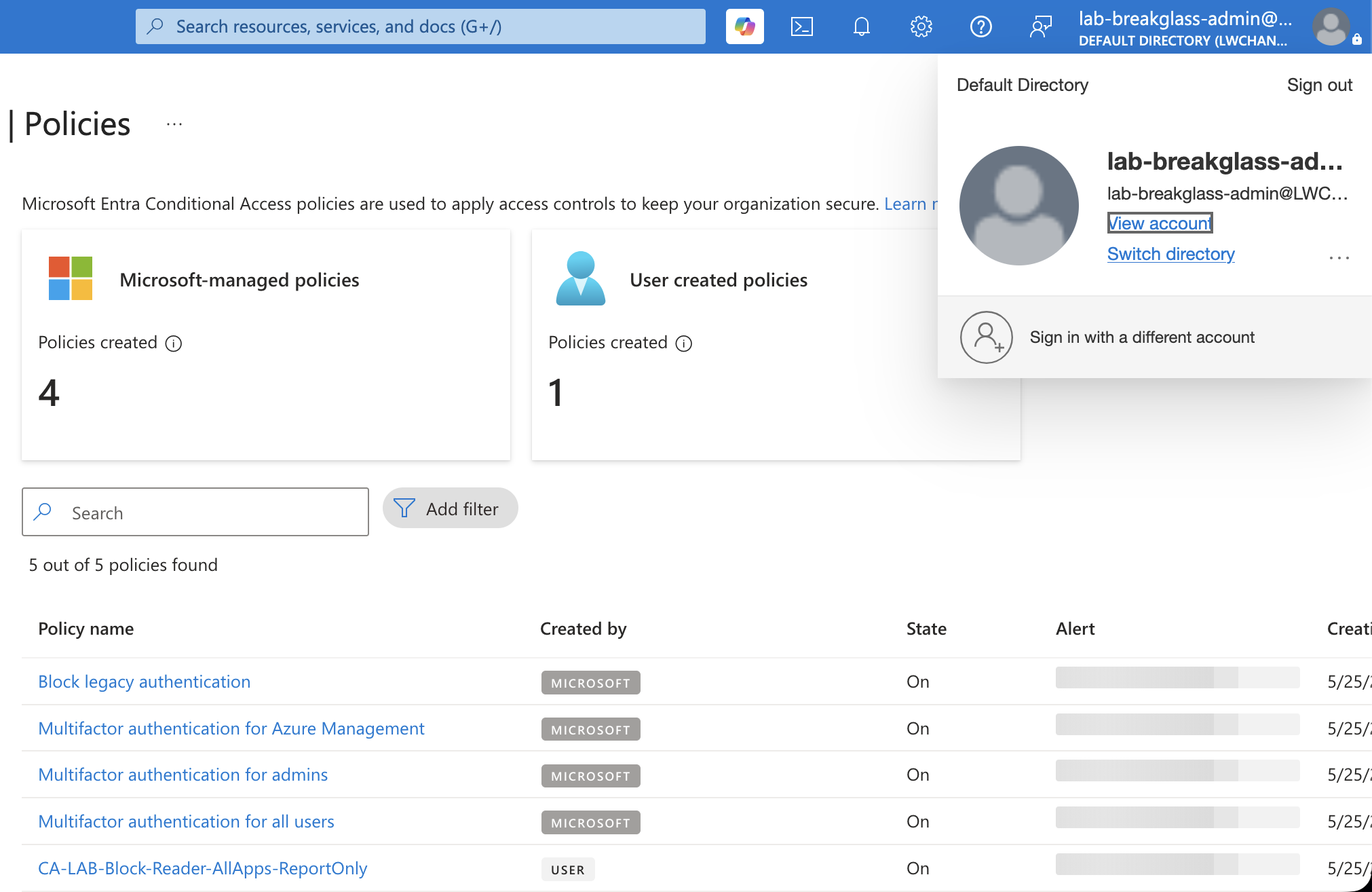Image resolution: width=1372 pixels, height=892 pixels.
Task: Open Block legacy authentication policy
Action: 144,682
